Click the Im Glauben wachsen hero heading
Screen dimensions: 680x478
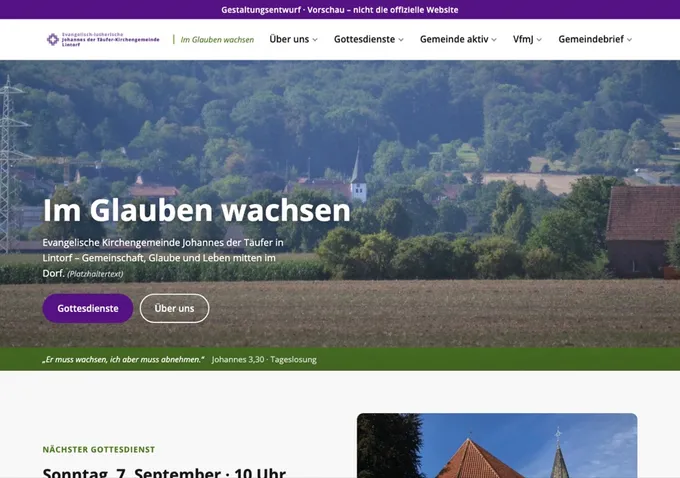coord(196,210)
